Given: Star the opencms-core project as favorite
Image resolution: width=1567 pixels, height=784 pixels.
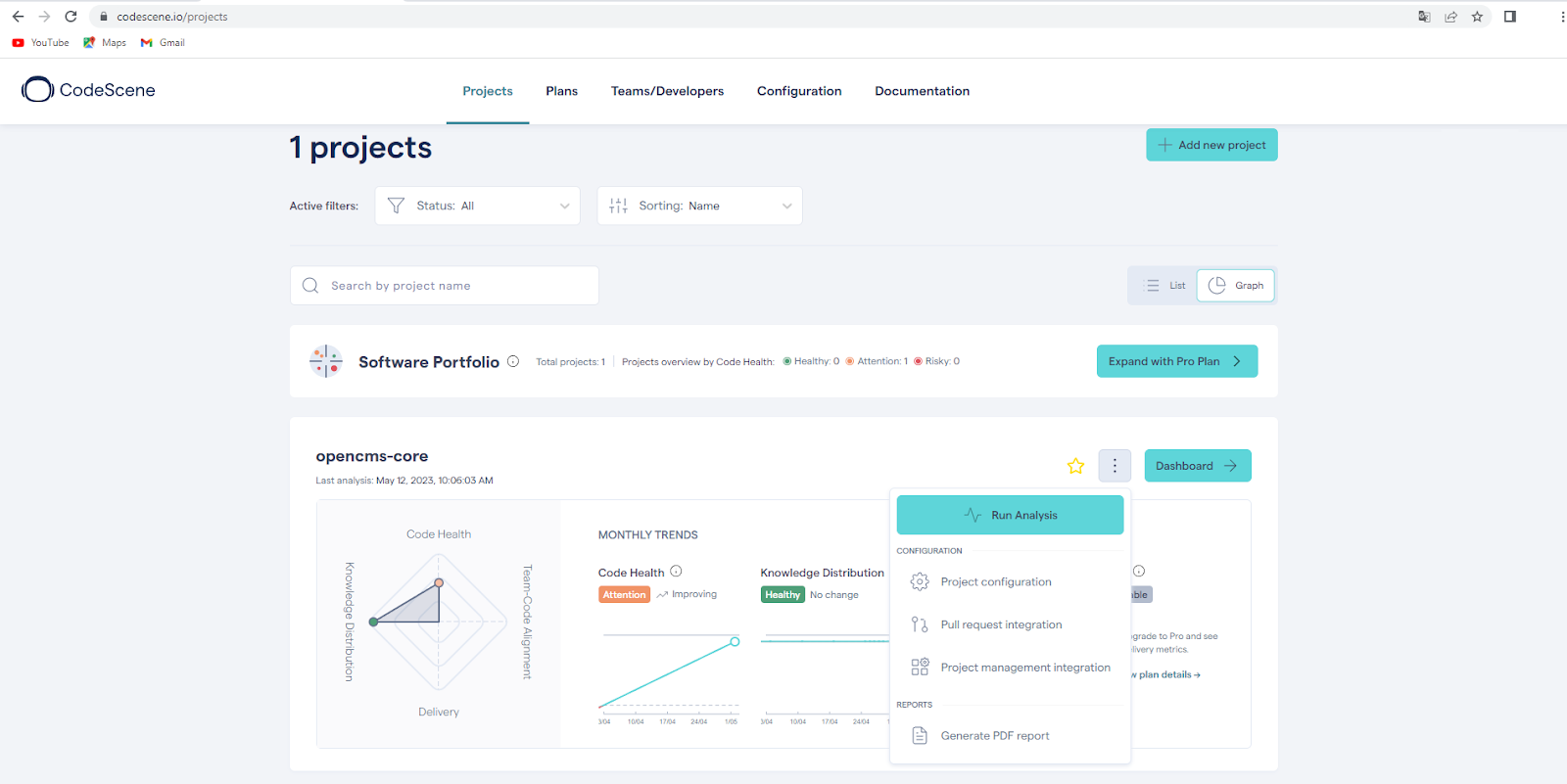Looking at the screenshot, I should (x=1075, y=466).
